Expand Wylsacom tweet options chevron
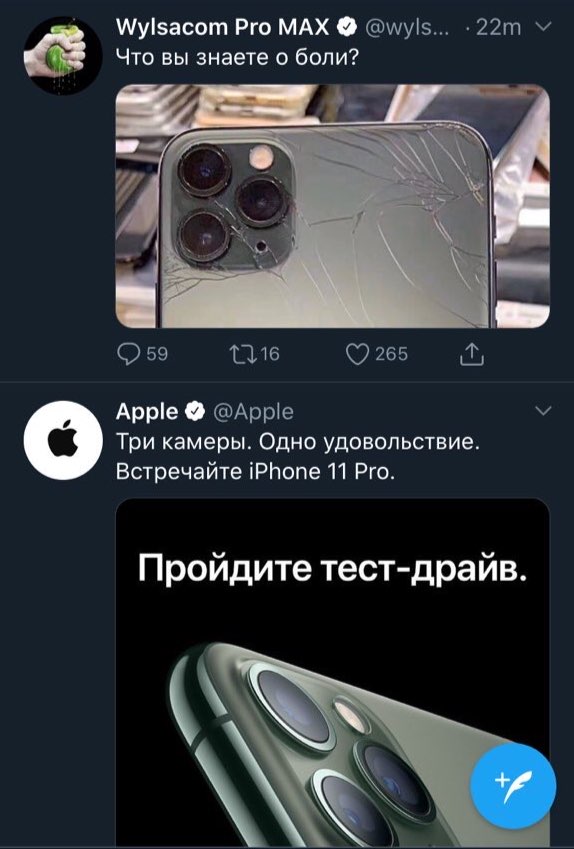This screenshot has width=574, height=849. 543,27
